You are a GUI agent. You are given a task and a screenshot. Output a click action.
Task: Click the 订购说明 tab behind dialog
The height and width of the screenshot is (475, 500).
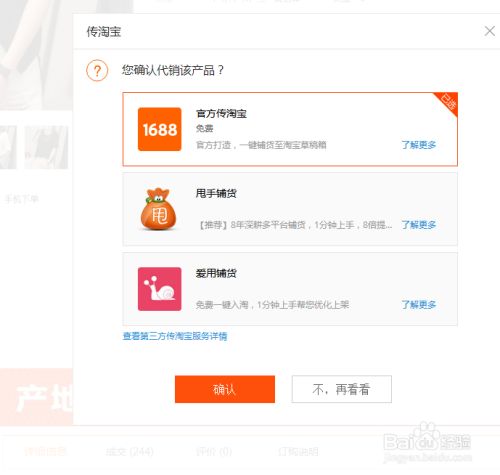(x=298, y=452)
